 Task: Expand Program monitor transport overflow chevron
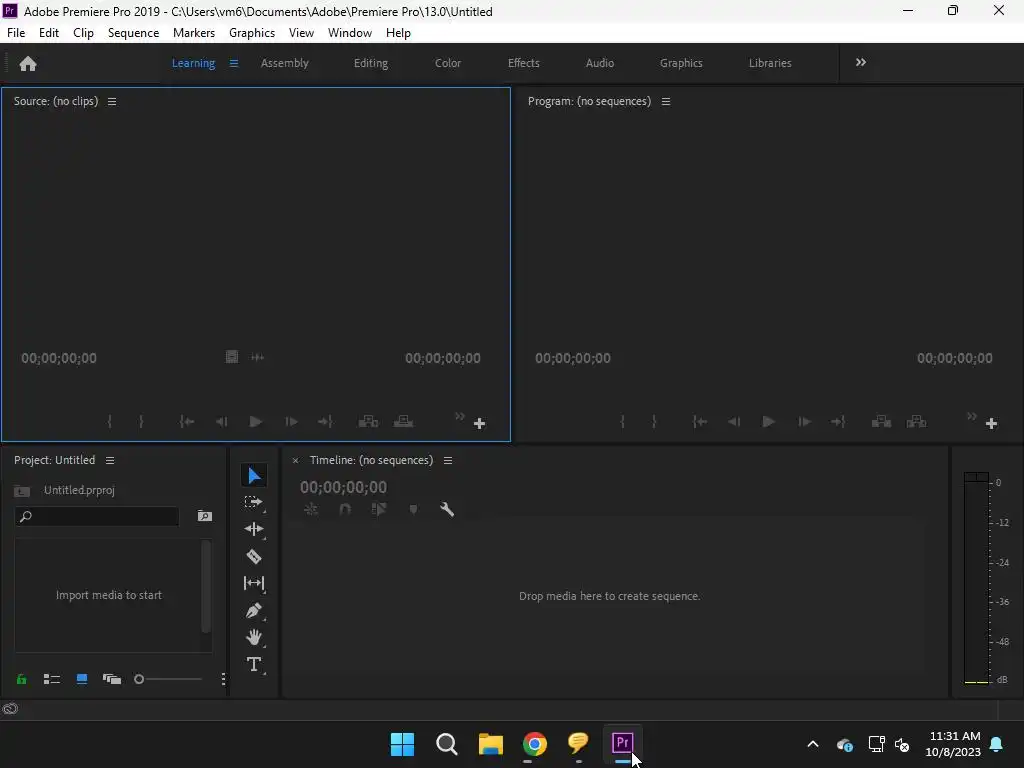click(972, 416)
